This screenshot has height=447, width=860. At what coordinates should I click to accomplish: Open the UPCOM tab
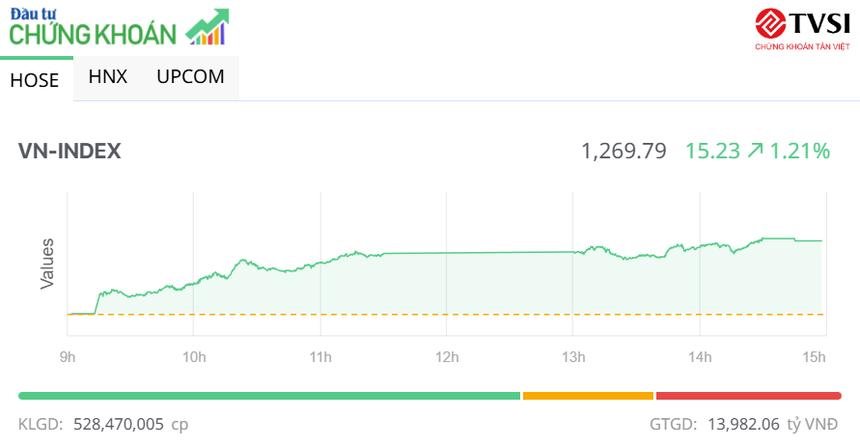point(190,76)
